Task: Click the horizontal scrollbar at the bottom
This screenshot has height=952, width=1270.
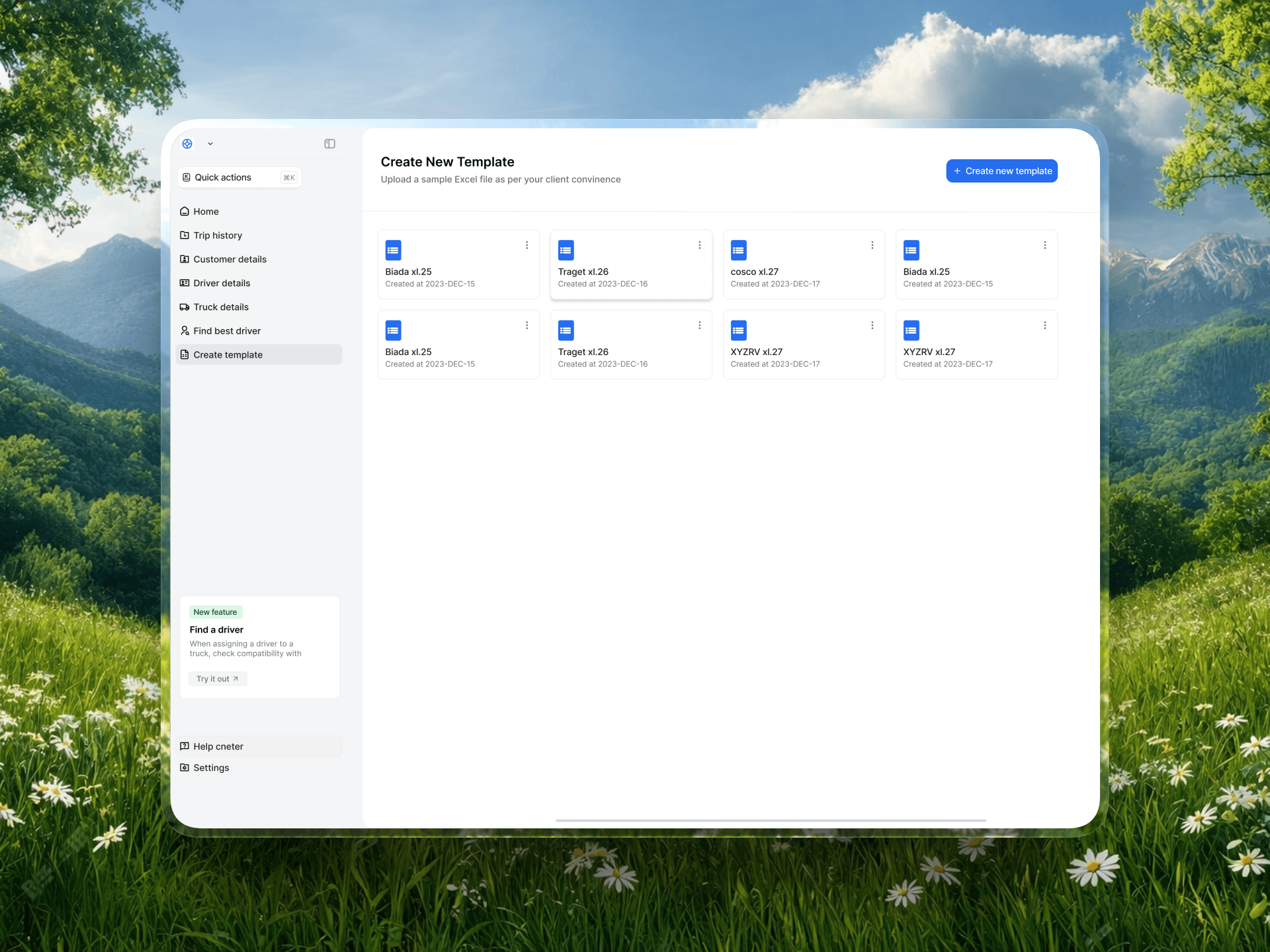Action: pos(771,820)
